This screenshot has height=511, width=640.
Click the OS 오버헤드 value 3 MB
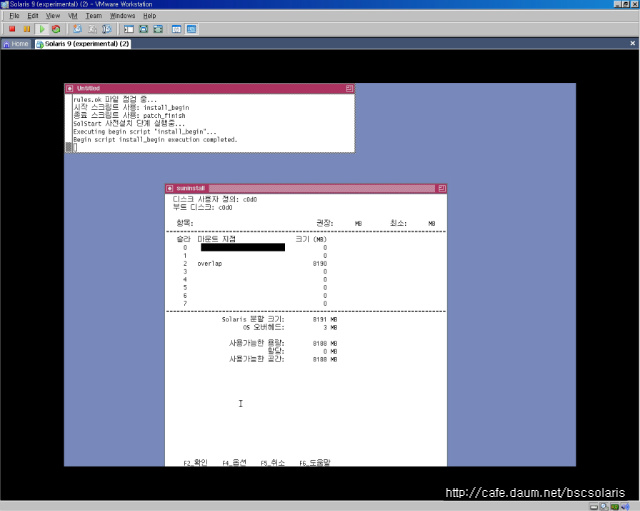pyautogui.click(x=330, y=328)
